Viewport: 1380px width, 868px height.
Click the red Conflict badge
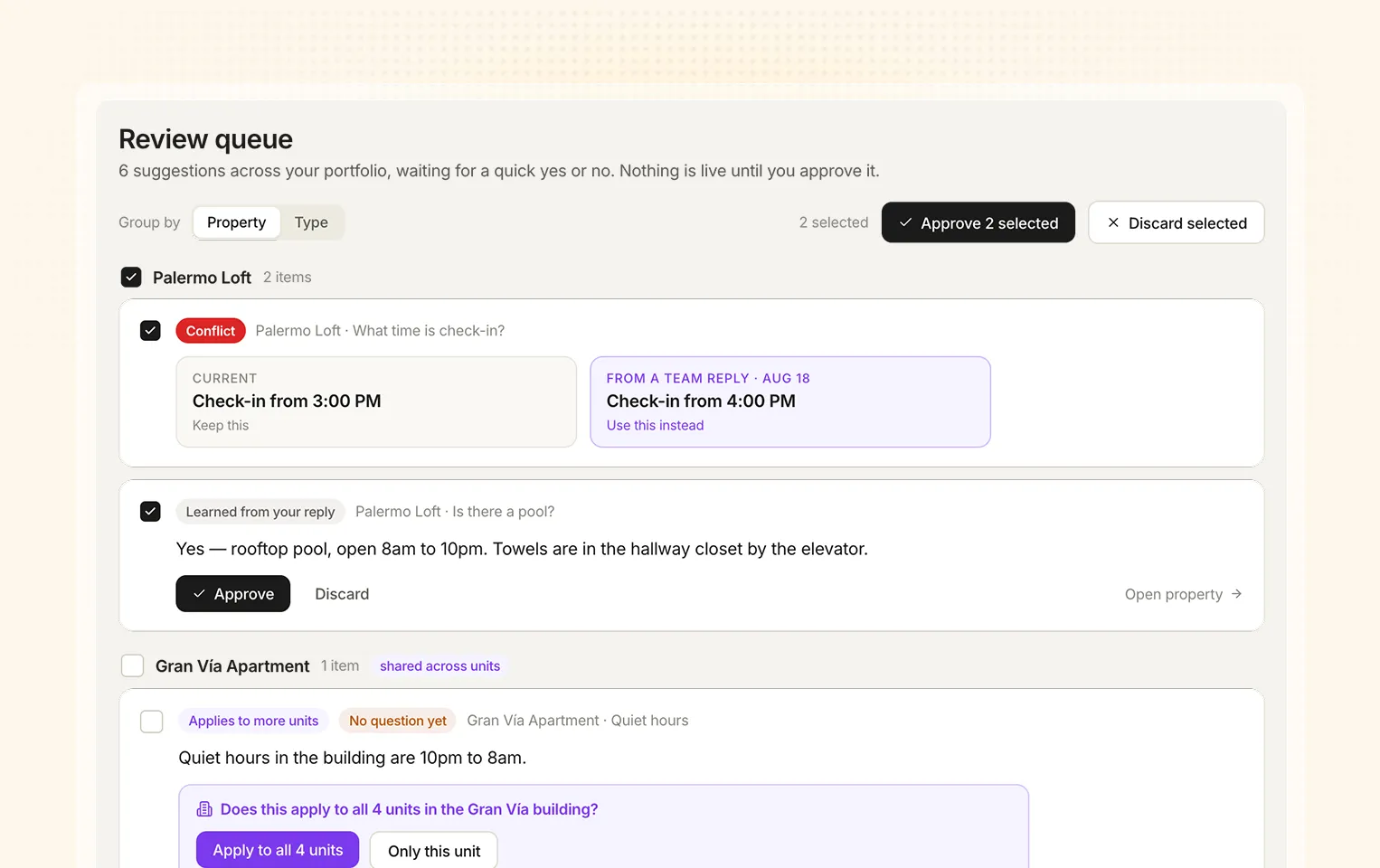point(211,331)
